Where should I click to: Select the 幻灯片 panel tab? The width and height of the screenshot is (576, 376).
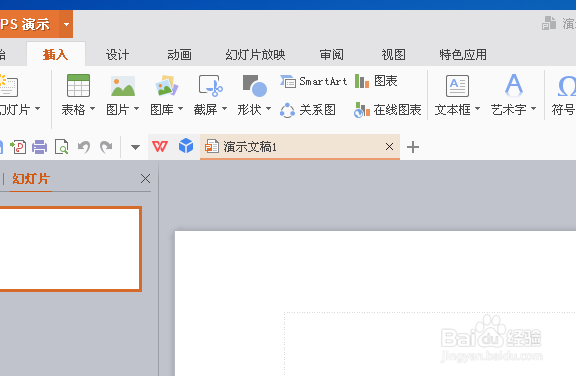click(x=31, y=179)
